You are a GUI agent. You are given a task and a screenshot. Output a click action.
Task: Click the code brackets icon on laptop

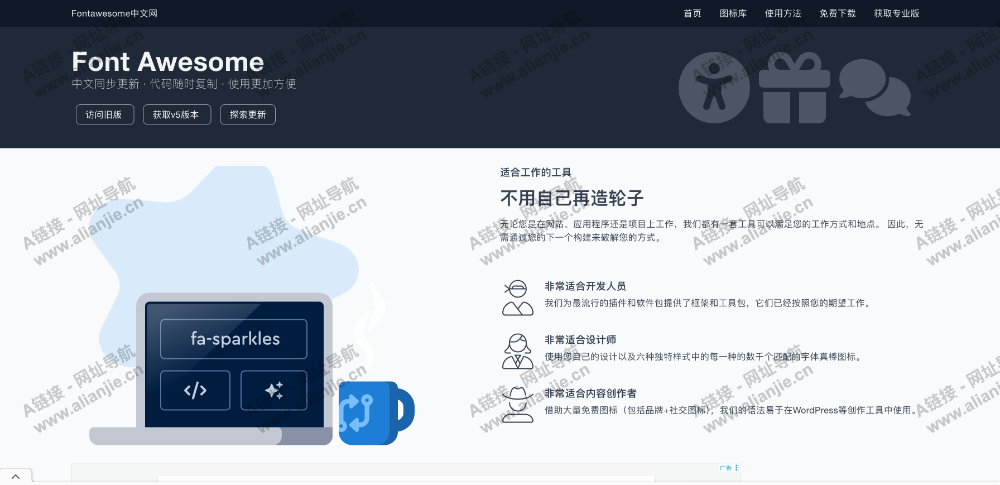195,390
